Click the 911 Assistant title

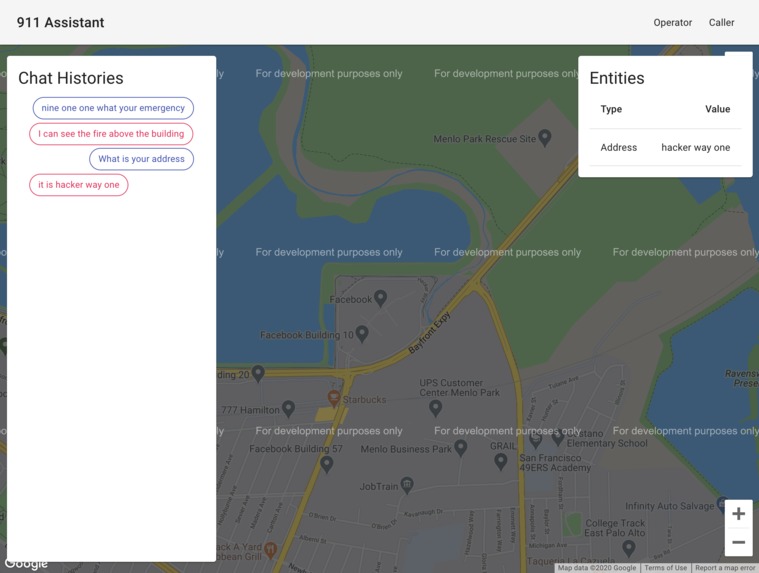[61, 22]
